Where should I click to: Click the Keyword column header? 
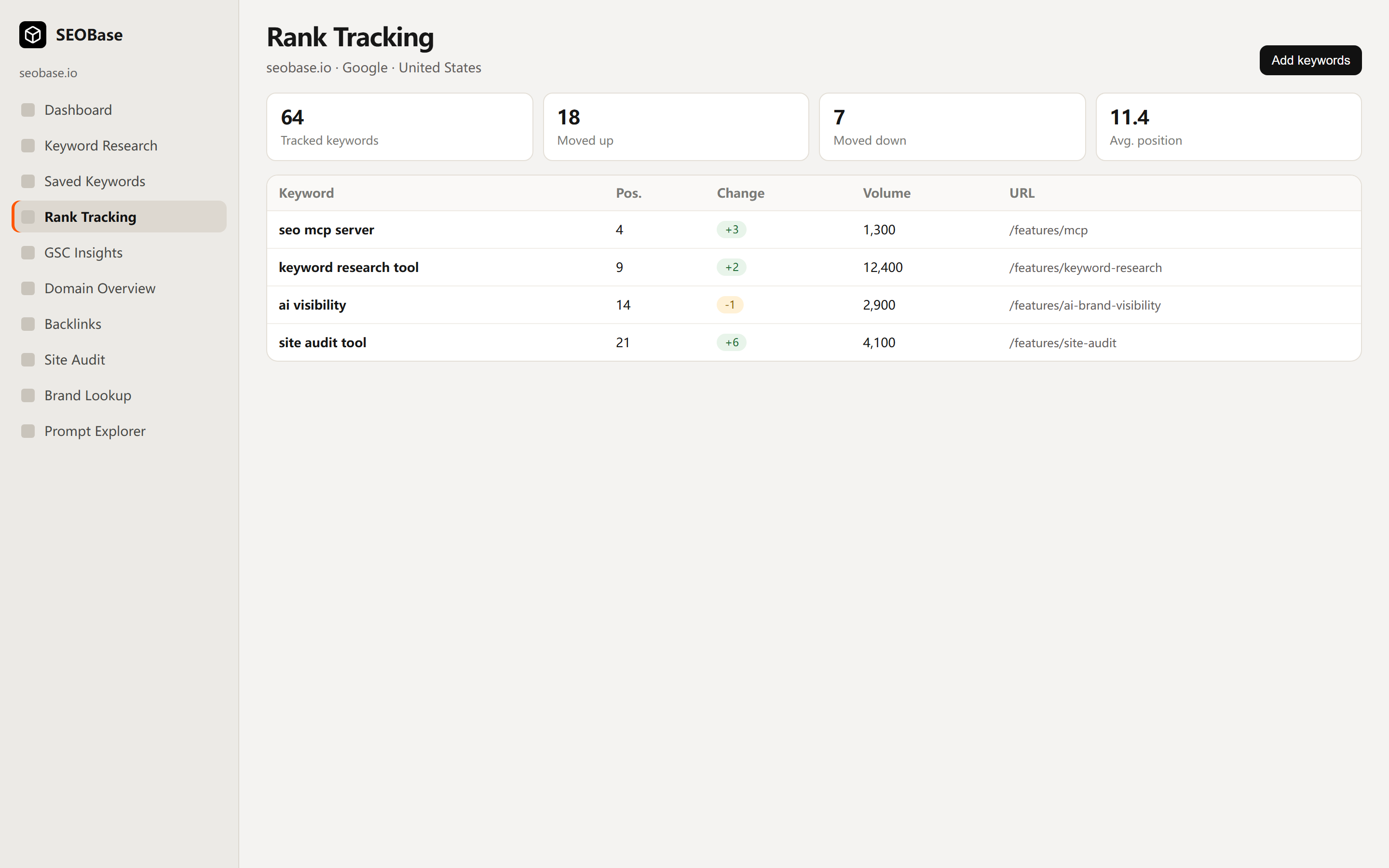point(306,193)
